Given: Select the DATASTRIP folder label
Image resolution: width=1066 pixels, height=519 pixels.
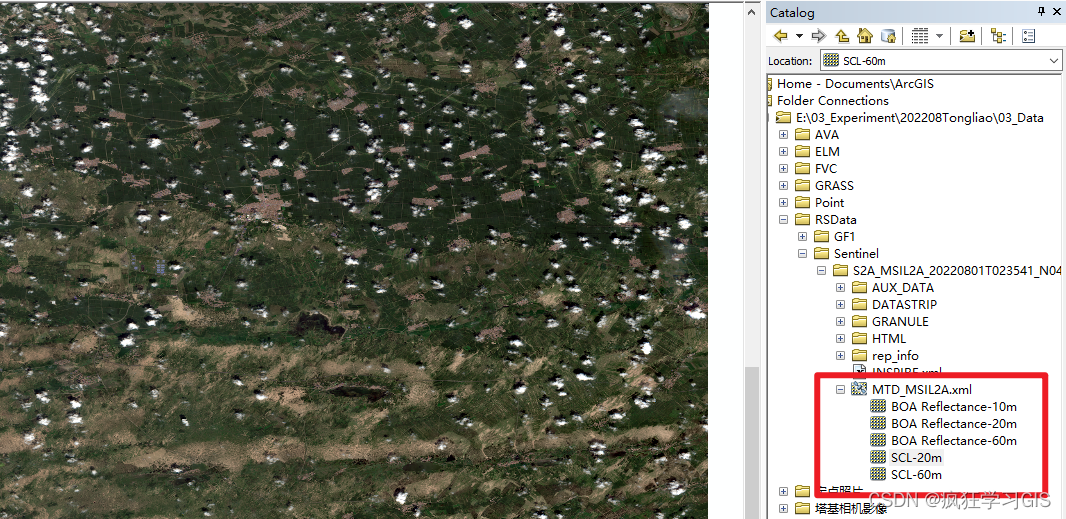Looking at the screenshot, I should pos(904,305).
